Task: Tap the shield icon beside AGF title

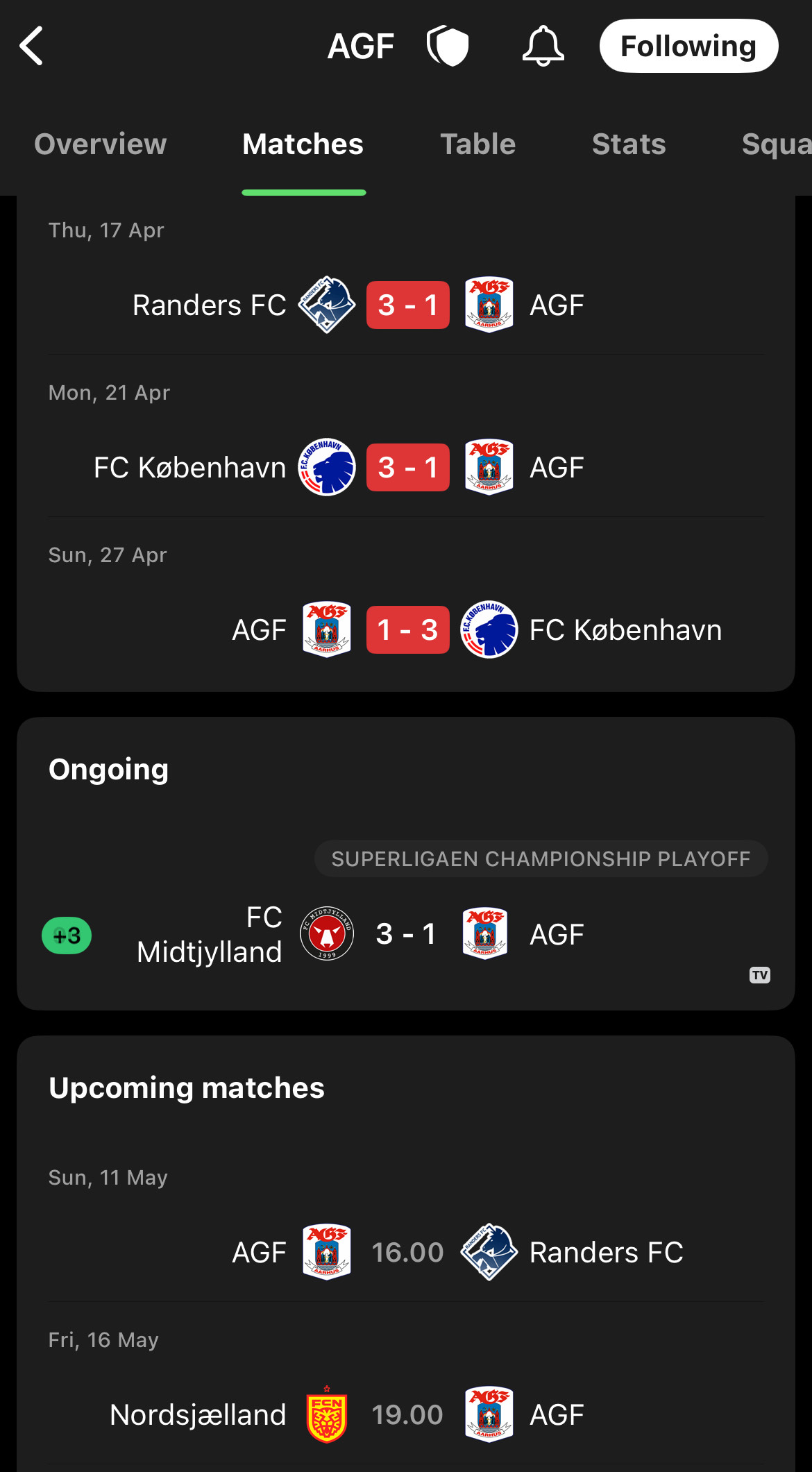Action: 448,46
